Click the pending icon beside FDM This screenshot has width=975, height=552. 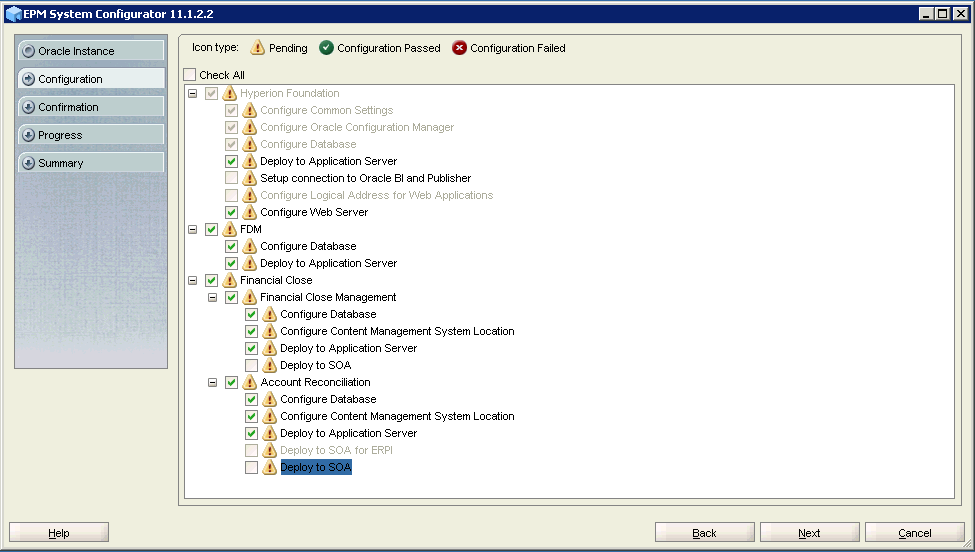pyautogui.click(x=229, y=229)
